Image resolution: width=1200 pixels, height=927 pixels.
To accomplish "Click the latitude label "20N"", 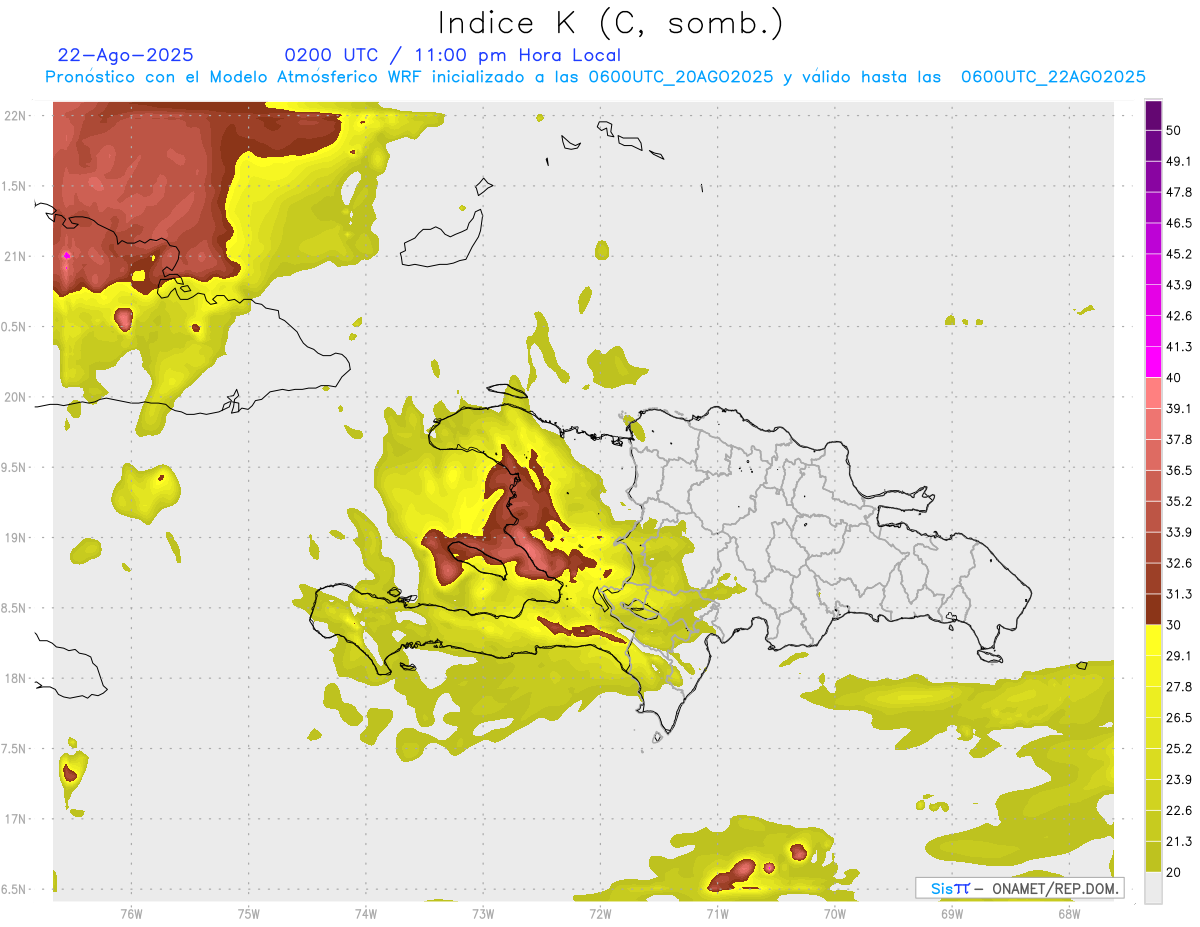I will pos(16,397).
